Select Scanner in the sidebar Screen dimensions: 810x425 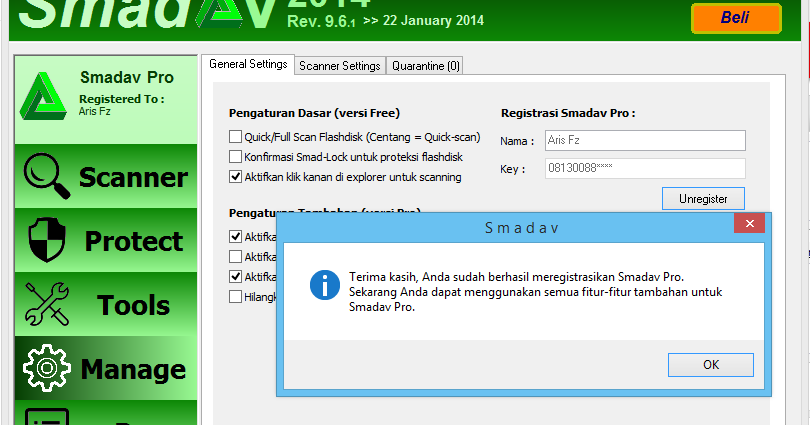[x=106, y=176]
